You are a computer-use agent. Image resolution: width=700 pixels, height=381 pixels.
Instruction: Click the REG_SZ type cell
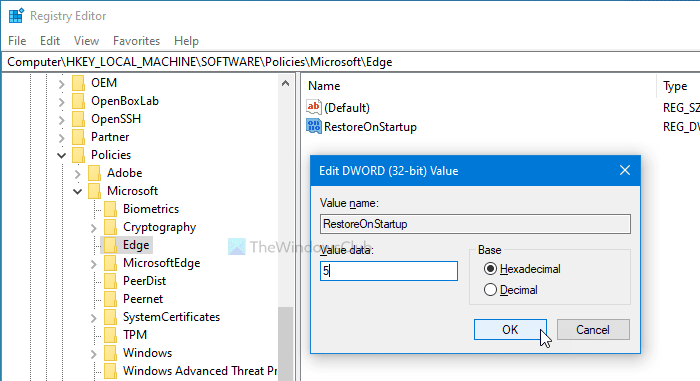click(x=681, y=108)
